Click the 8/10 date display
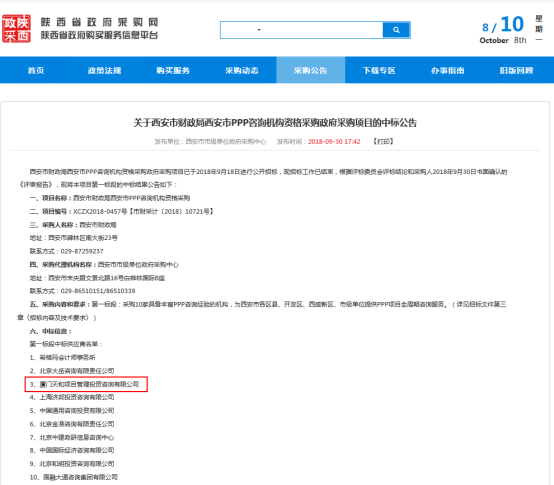 pos(503,25)
